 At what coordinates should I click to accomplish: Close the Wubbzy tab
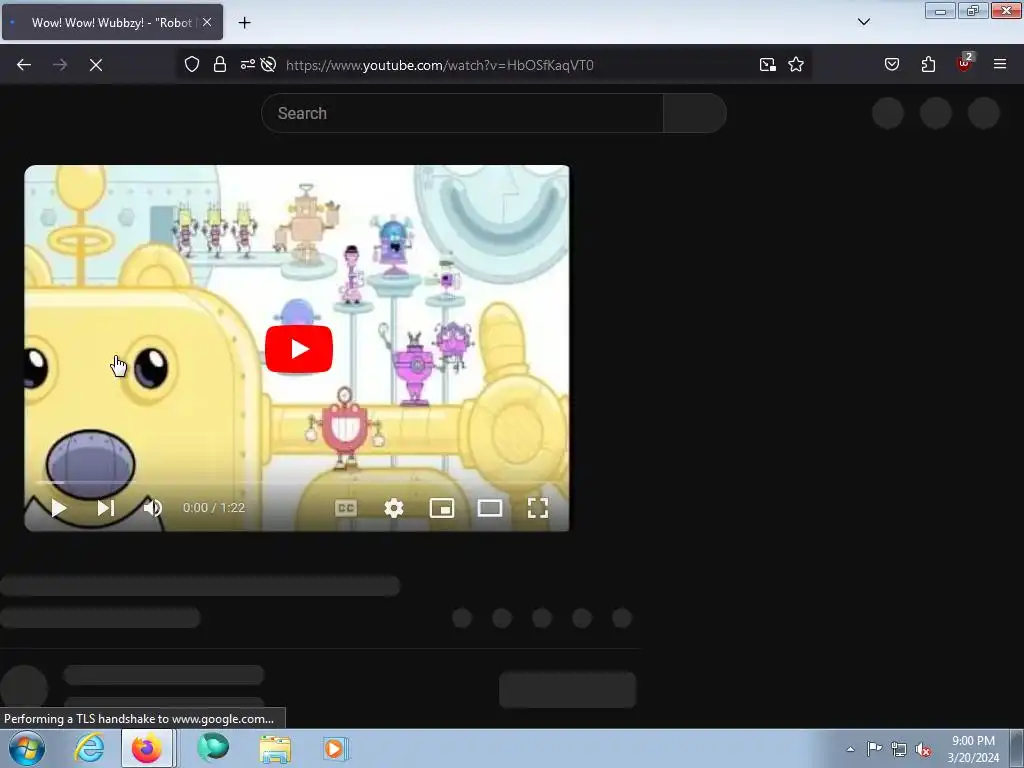pos(207,22)
